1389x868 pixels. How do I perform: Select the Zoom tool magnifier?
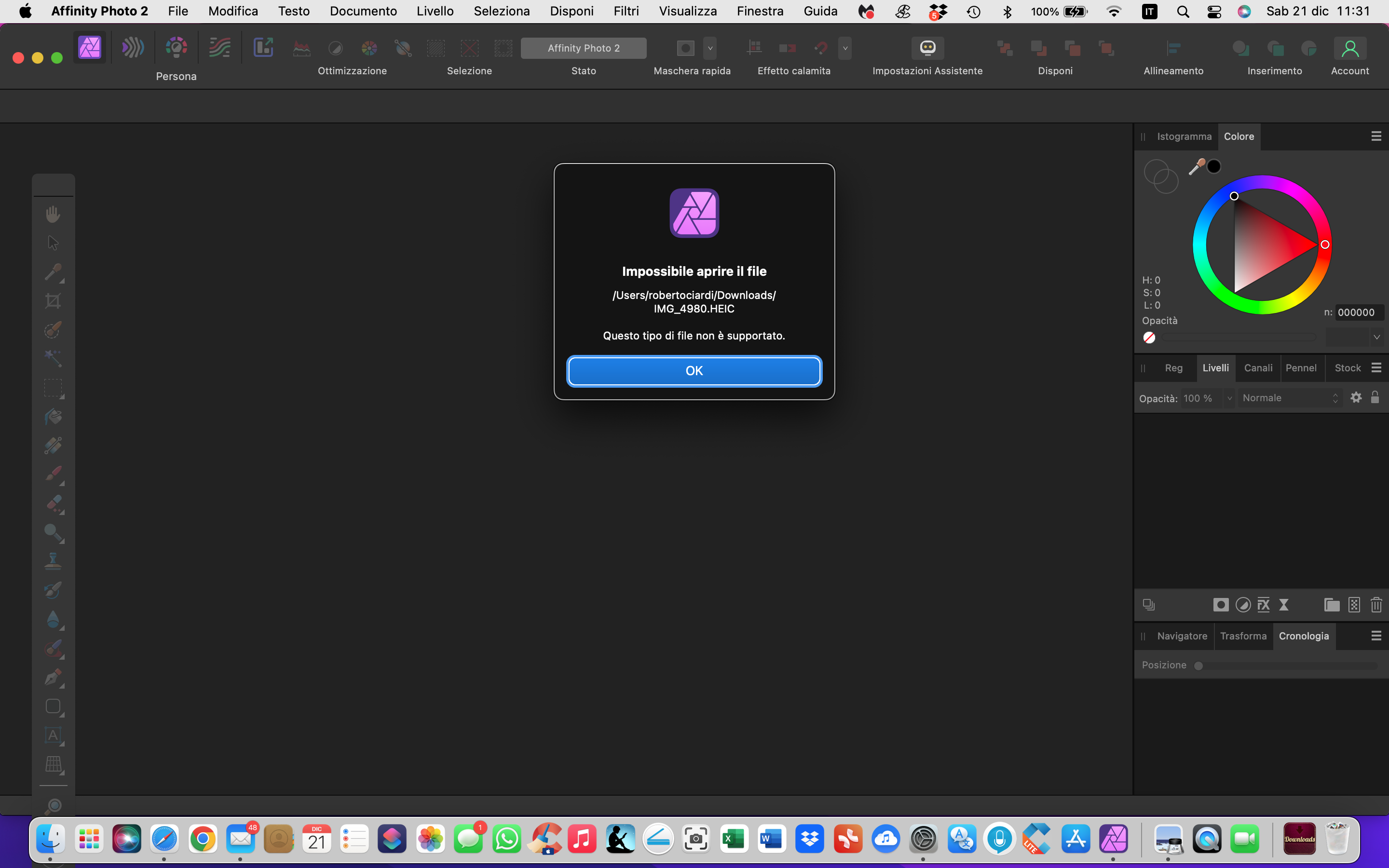(53, 806)
